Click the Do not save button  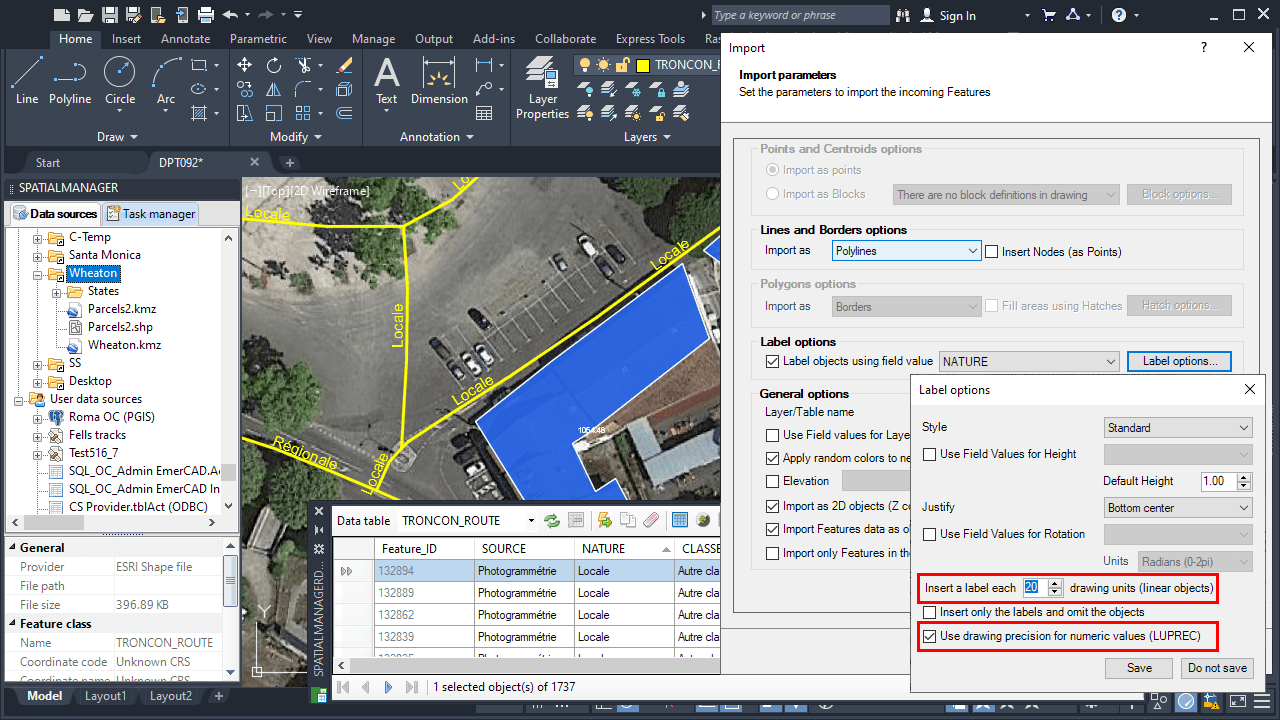click(x=1217, y=668)
